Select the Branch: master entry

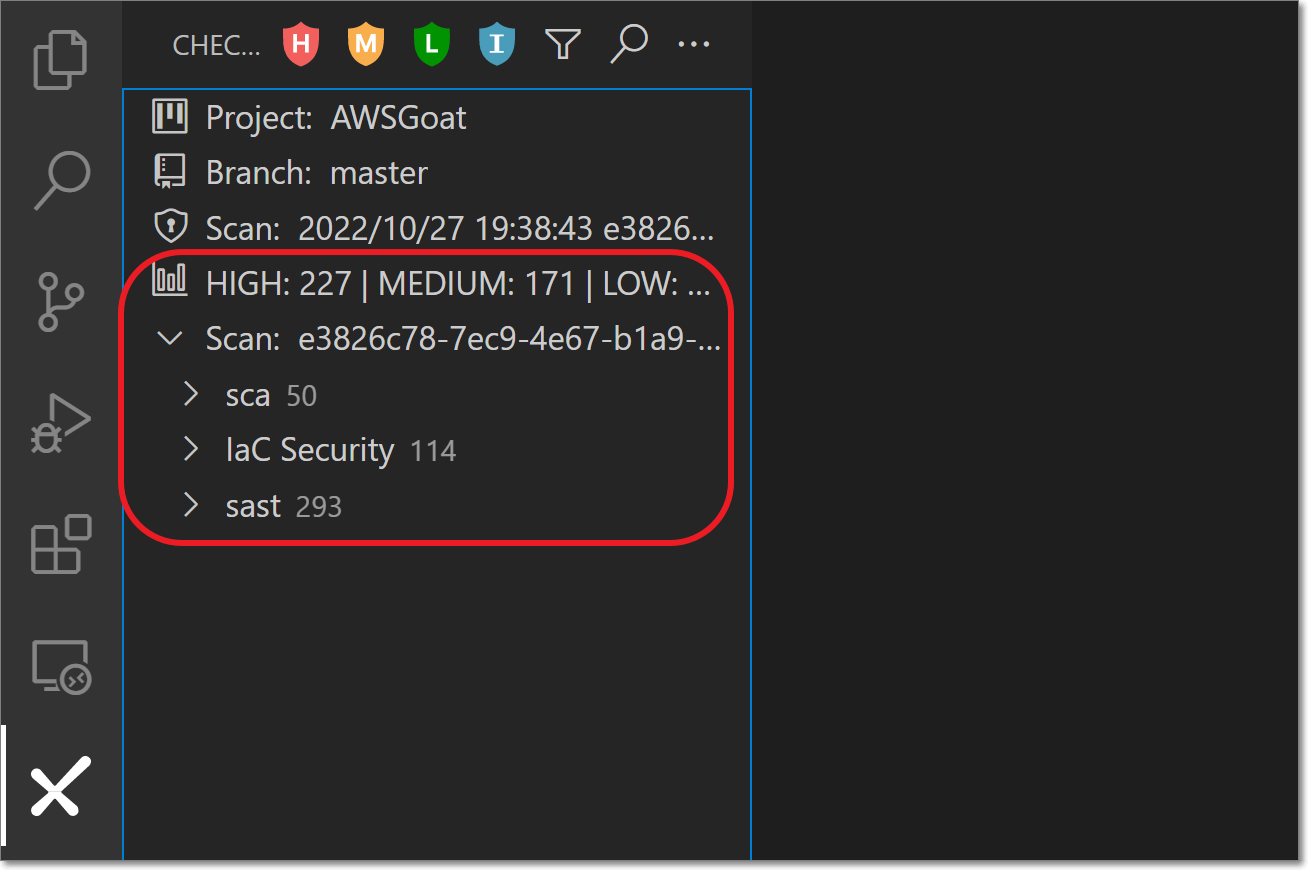[x=316, y=173]
